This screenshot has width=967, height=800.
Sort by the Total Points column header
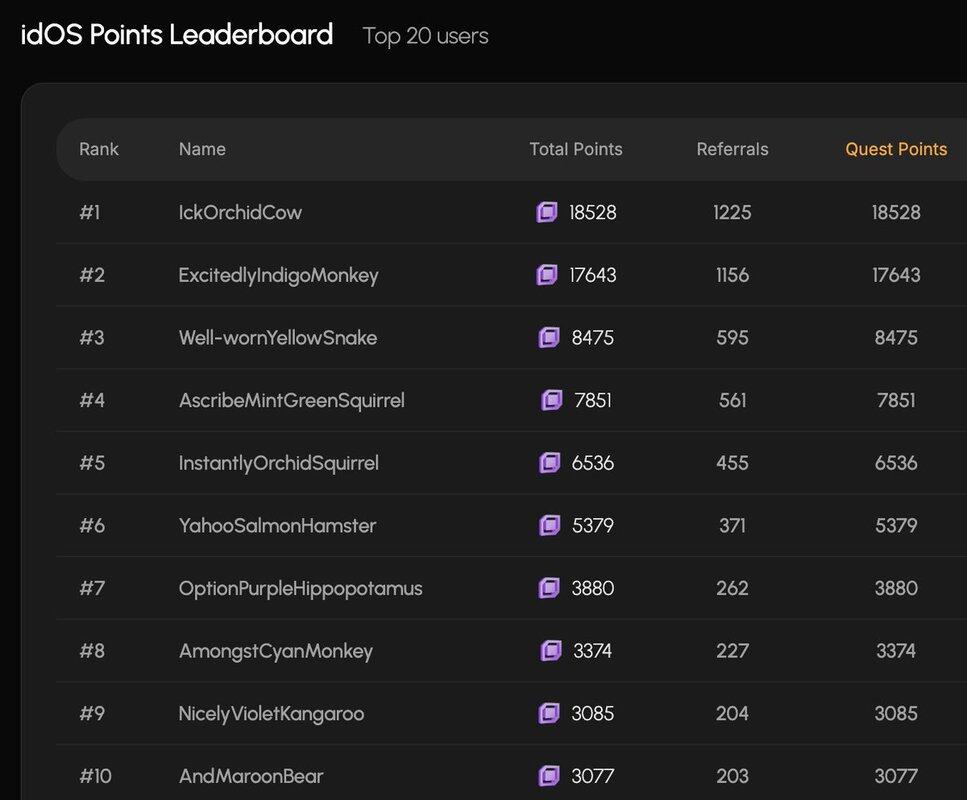click(575, 149)
